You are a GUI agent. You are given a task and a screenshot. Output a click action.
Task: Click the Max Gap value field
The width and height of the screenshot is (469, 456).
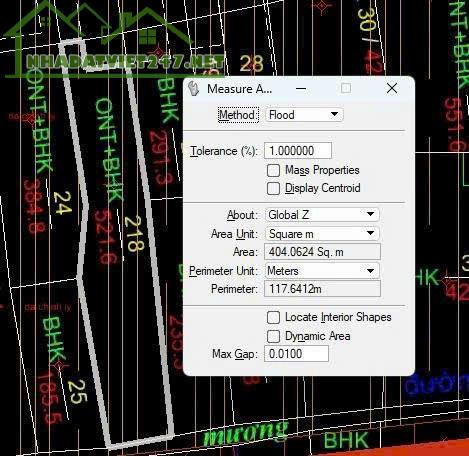[x=296, y=354]
